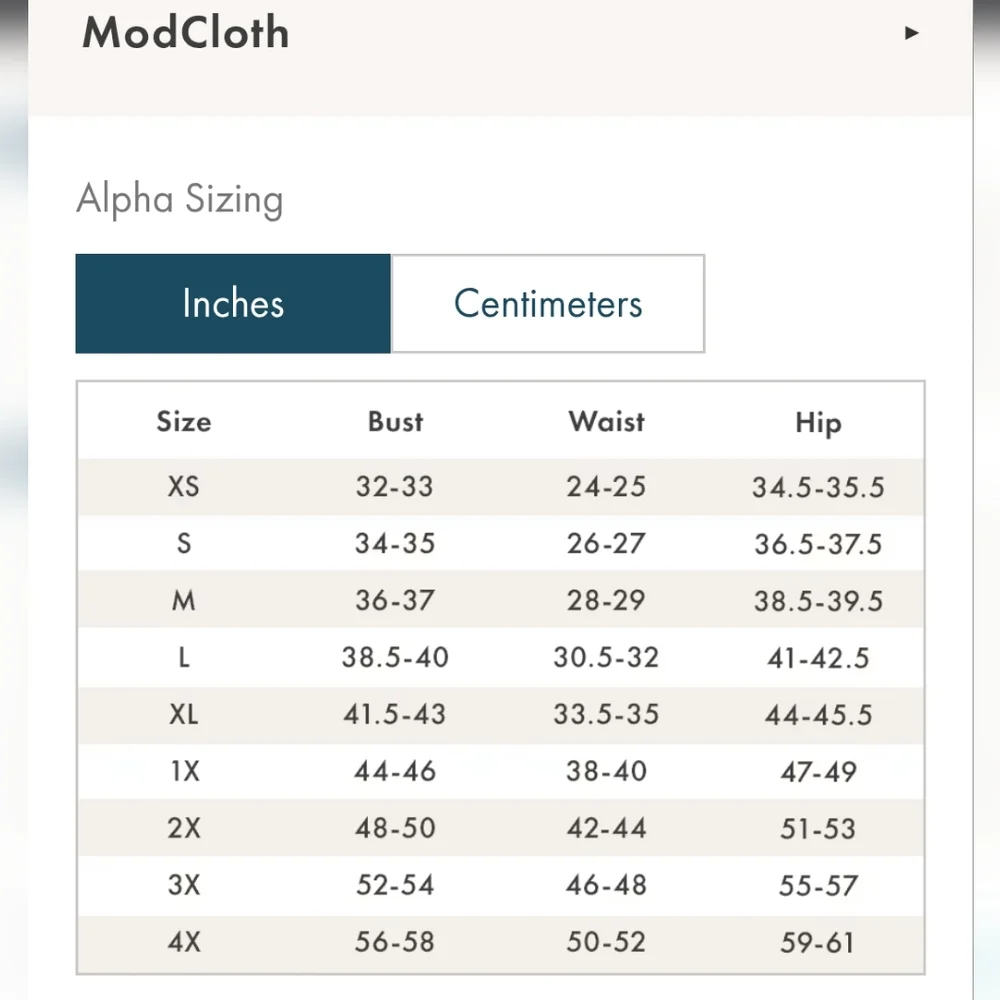
Task: Click the L size row label
Action: [x=184, y=658]
